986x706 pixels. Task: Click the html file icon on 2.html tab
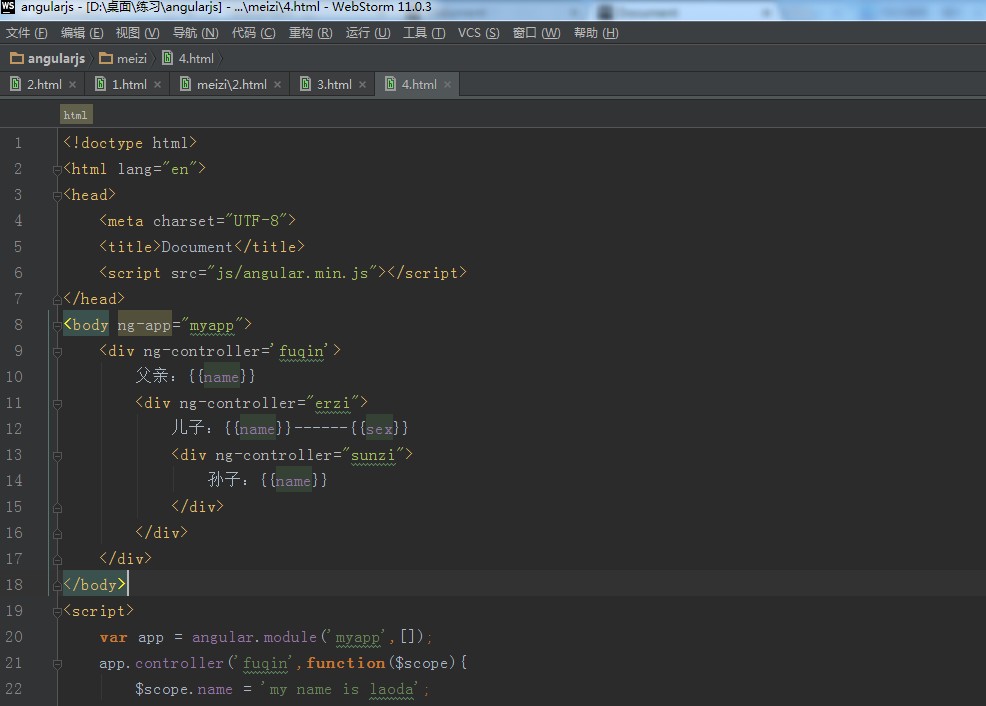click(x=16, y=84)
